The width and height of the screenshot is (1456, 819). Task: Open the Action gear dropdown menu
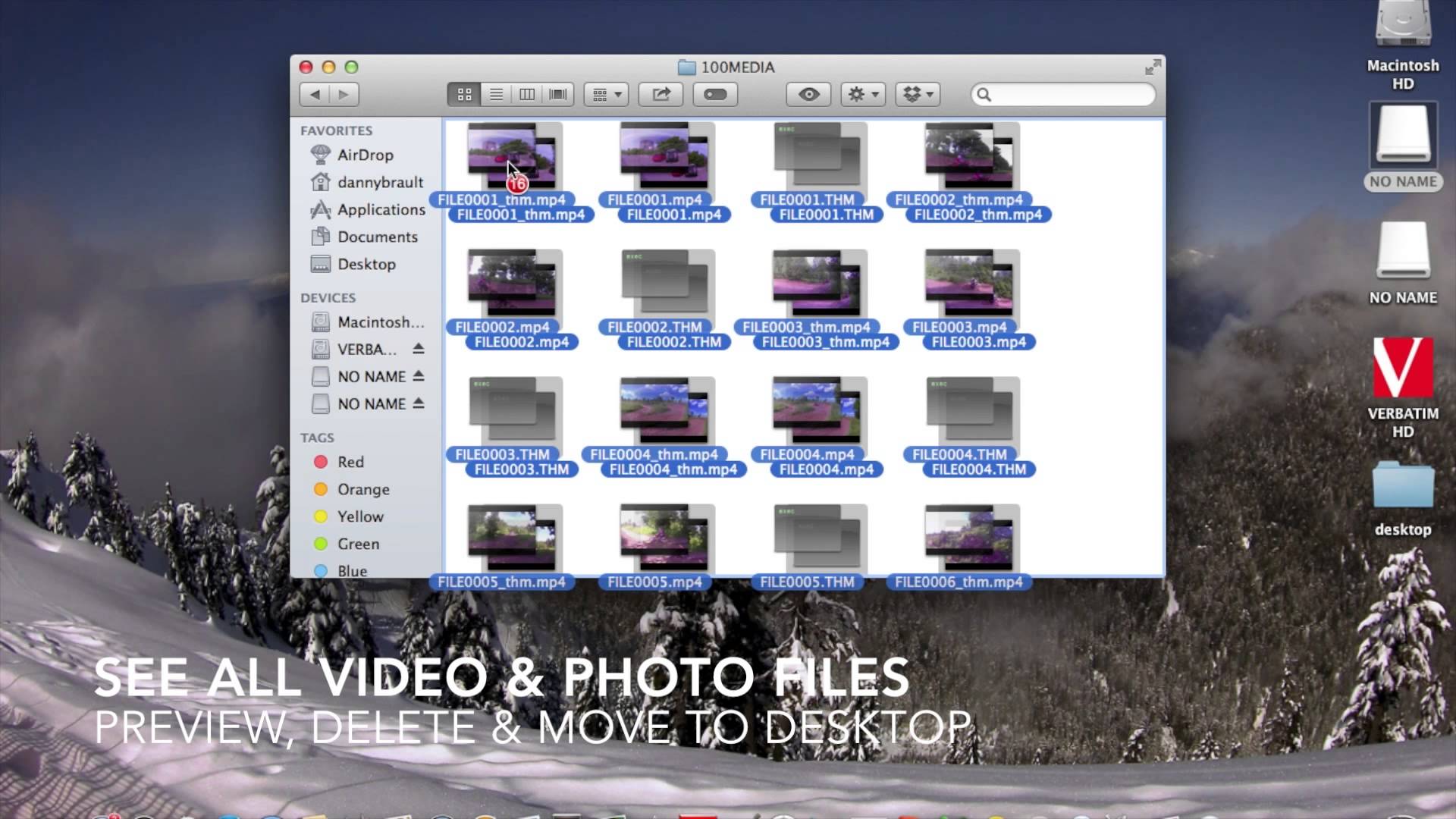[x=863, y=95]
